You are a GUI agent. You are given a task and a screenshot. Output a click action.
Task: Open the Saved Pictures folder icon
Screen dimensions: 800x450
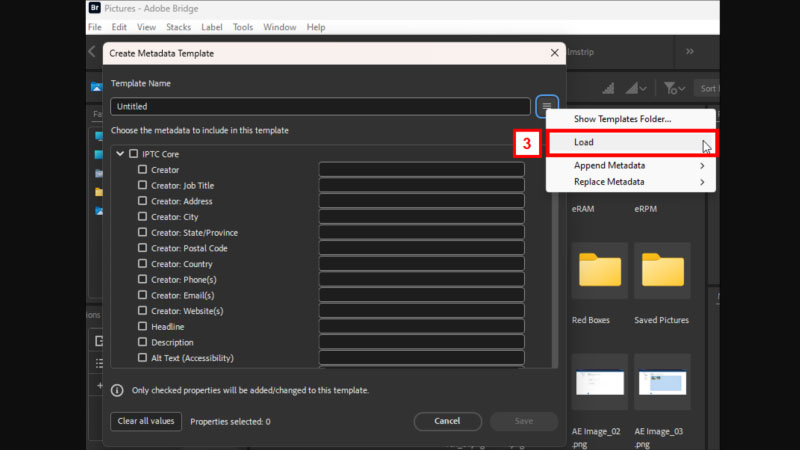(x=662, y=270)
